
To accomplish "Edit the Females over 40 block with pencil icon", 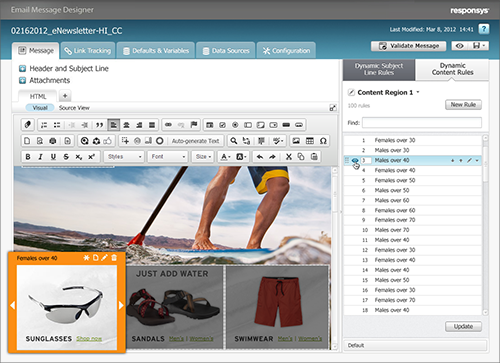I will point(105,258).
